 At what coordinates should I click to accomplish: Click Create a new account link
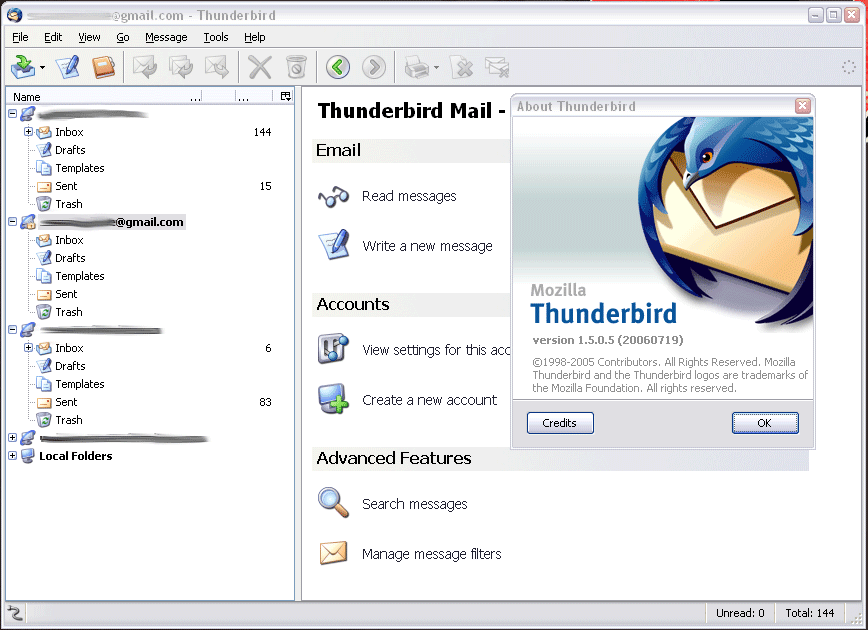point(430,400)
